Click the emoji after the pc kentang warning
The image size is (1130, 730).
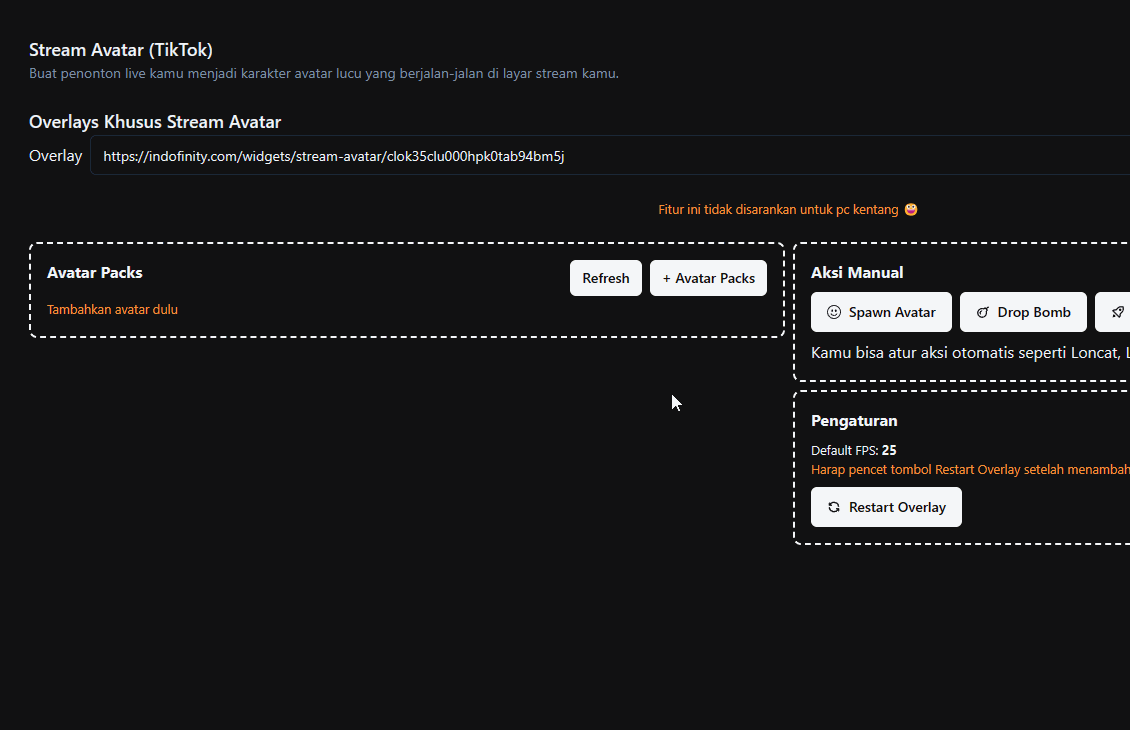pos(911,210)
